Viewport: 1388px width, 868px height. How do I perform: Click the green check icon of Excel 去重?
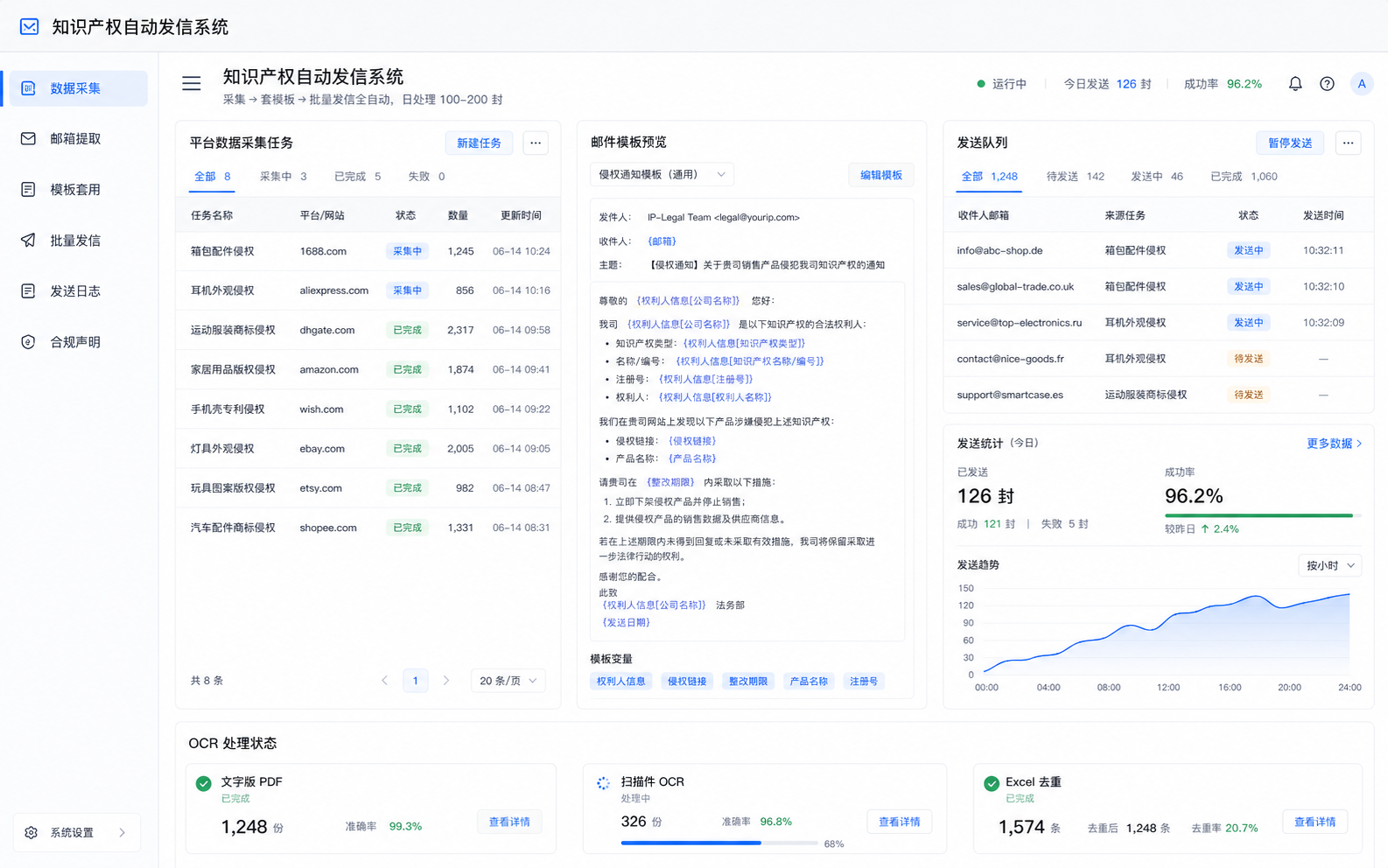[992, 783]
